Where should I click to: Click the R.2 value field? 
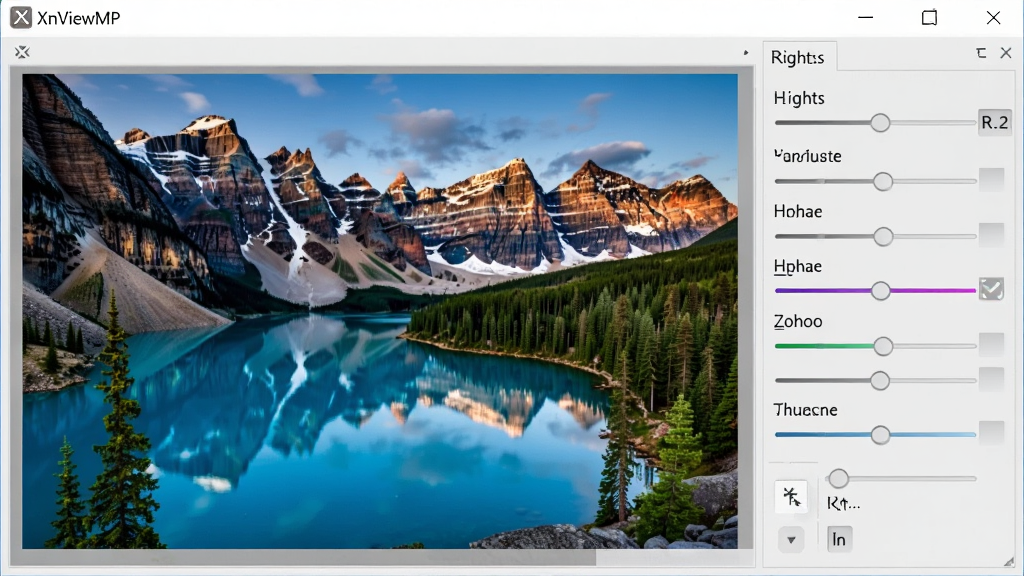click(x=995, y=122)
